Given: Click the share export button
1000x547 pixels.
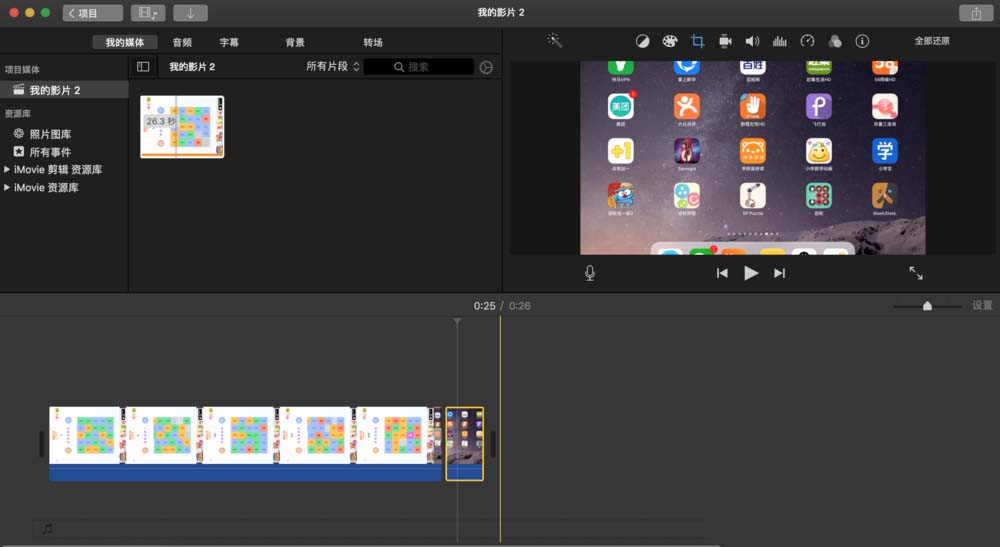Looking at the screenshot, I should [x=976, y=13].
